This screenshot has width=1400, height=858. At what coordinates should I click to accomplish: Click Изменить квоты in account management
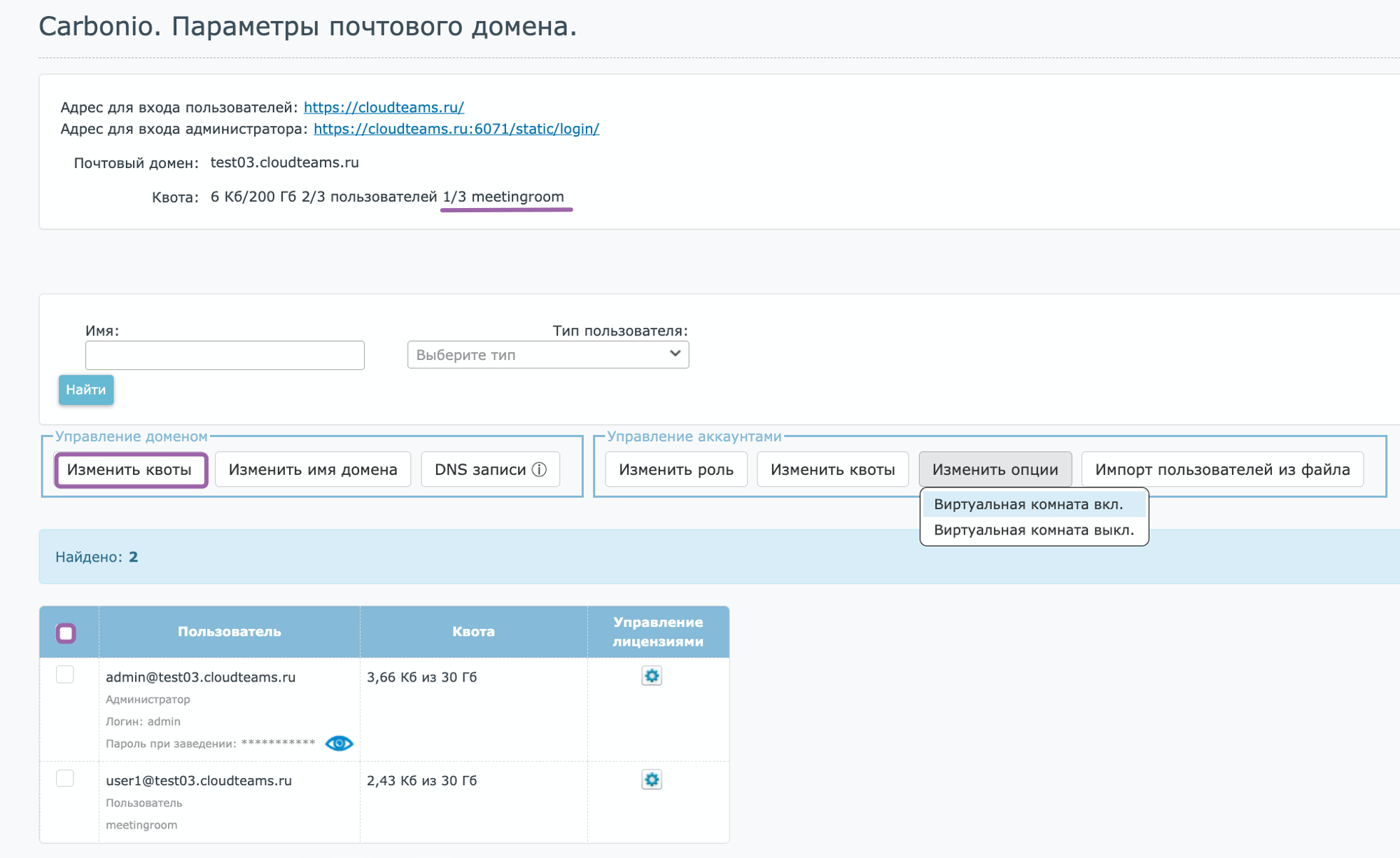pos(832,470)
